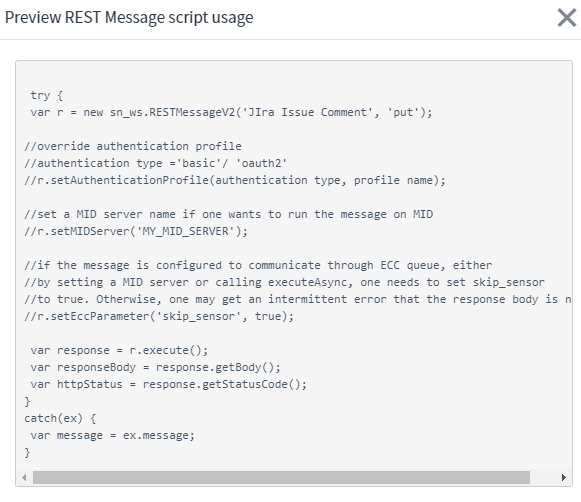
Task: Click the horizontal scrollbar thumb in code box
Action: [x=281, y=477]
